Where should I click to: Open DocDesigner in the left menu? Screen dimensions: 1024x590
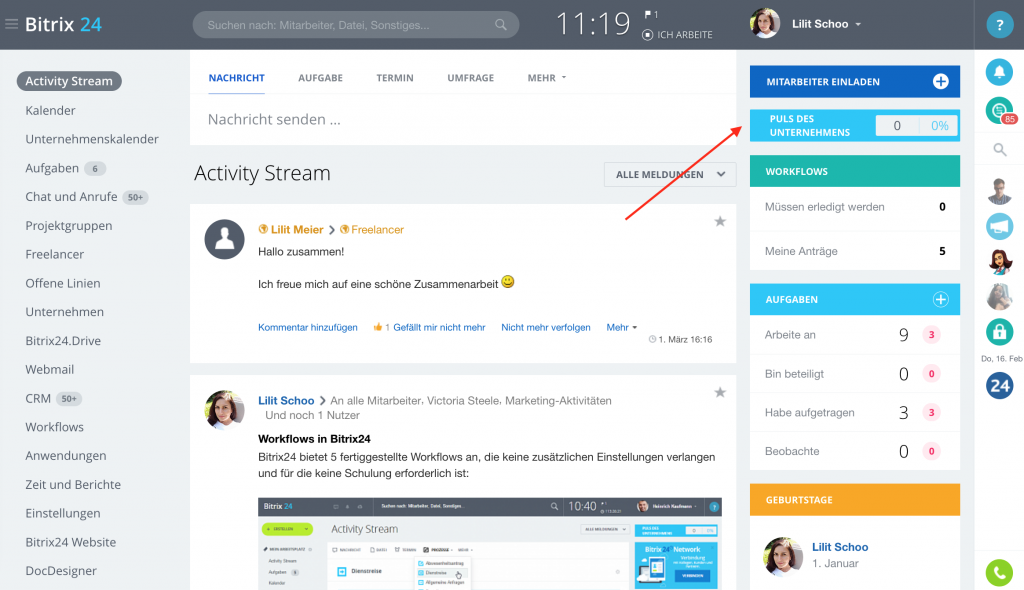pos(61,570)
